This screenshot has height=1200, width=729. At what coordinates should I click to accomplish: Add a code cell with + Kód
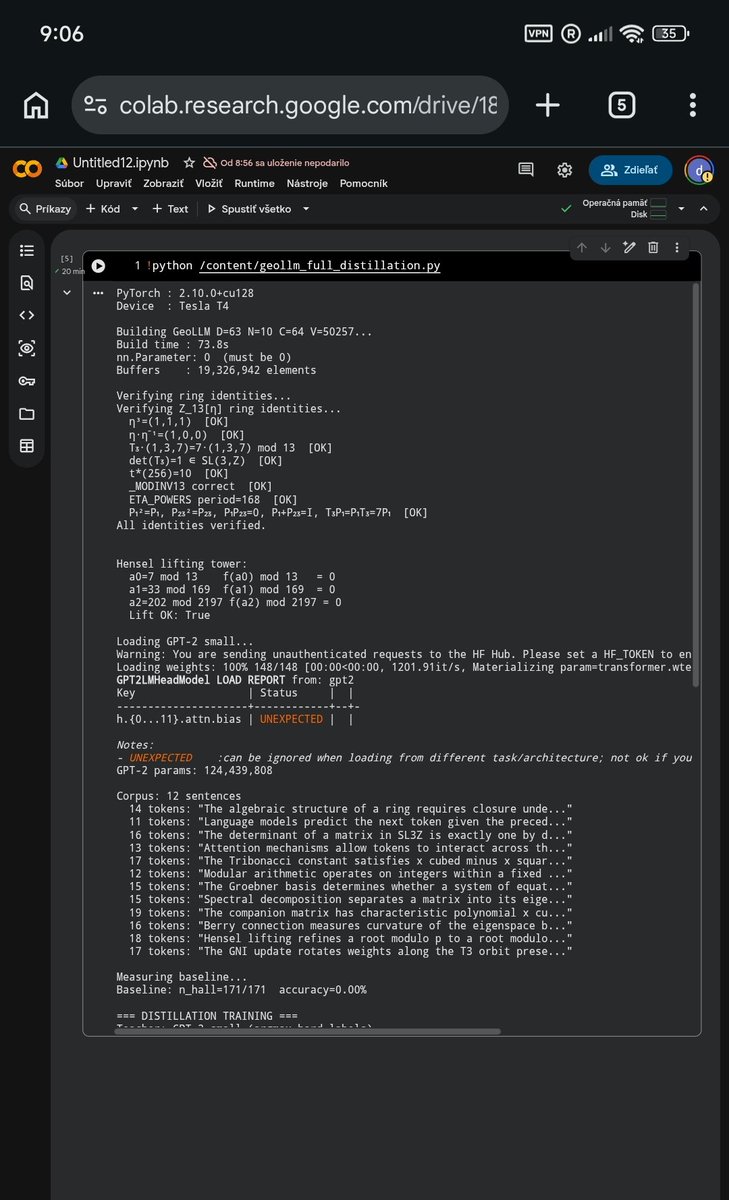(x=103, y=209)
